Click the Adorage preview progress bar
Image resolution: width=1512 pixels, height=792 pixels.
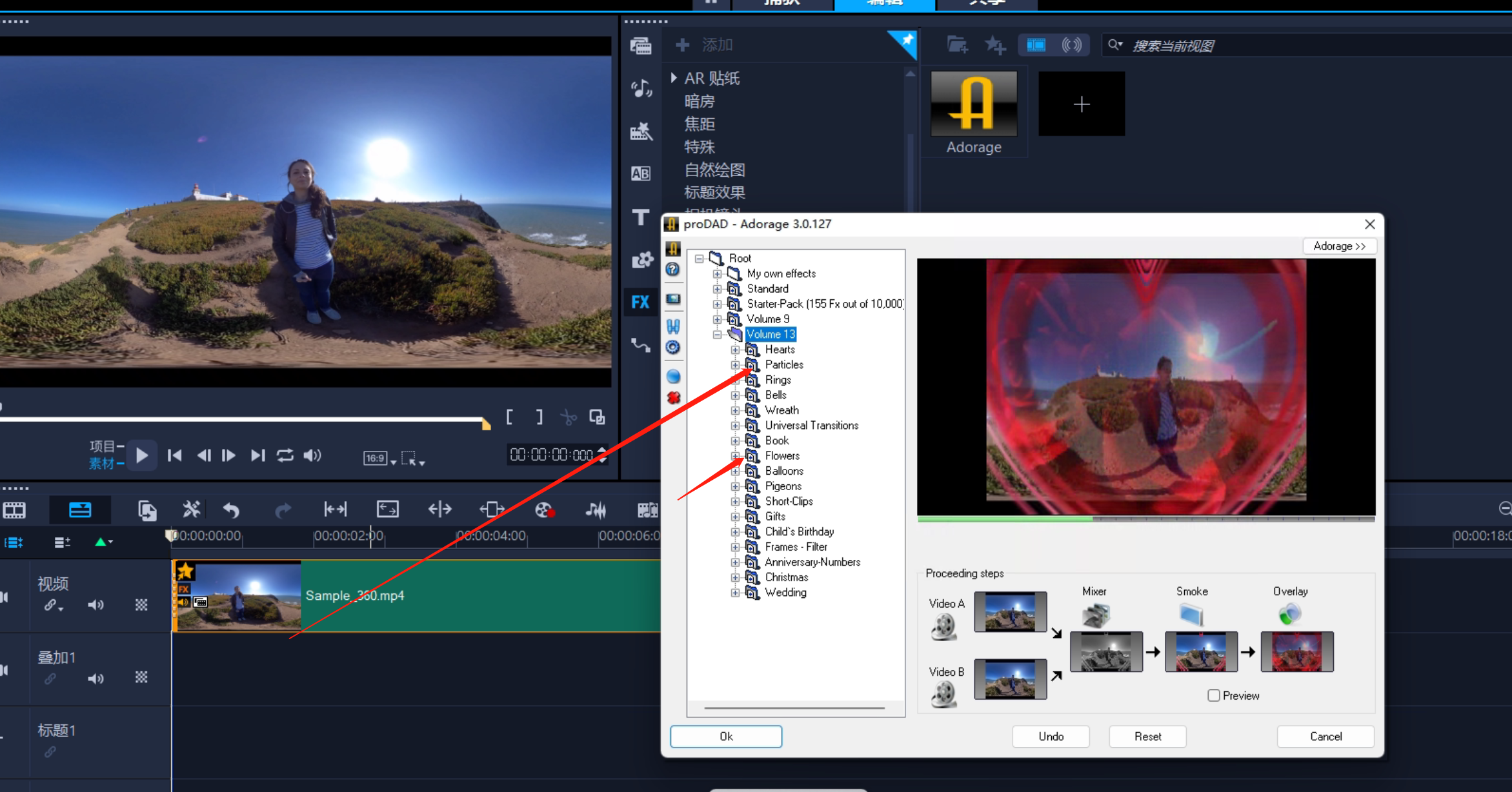(1145, 519)
